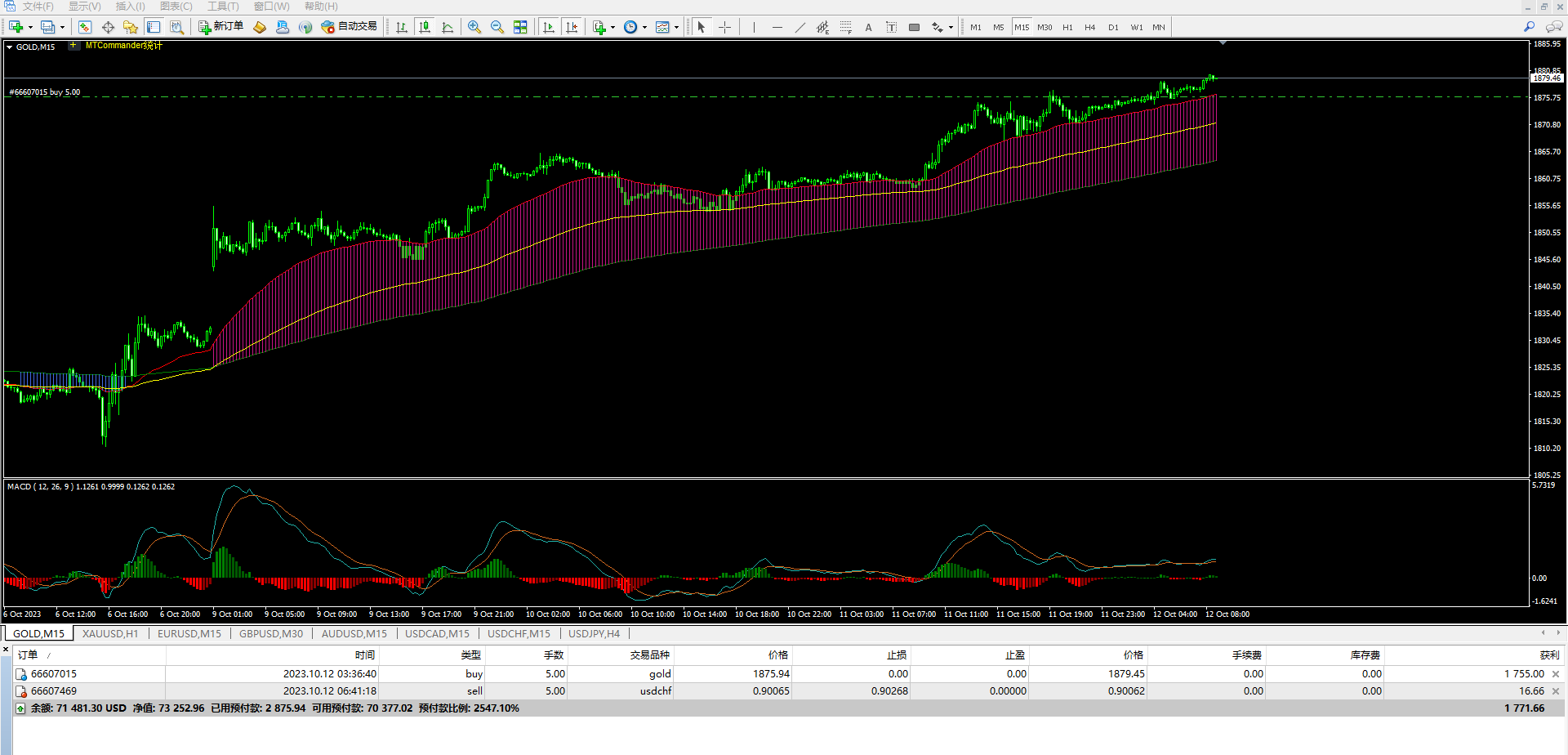Select the trendline drawing tool
Viewport: 1568px width, 755px height.
800,27
